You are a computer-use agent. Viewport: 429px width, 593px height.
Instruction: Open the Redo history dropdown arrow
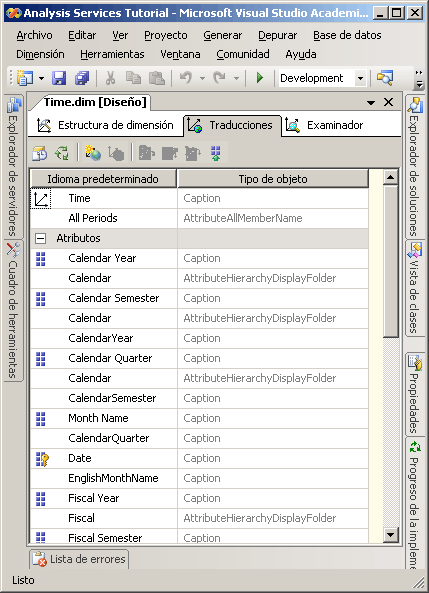[236, 79]
